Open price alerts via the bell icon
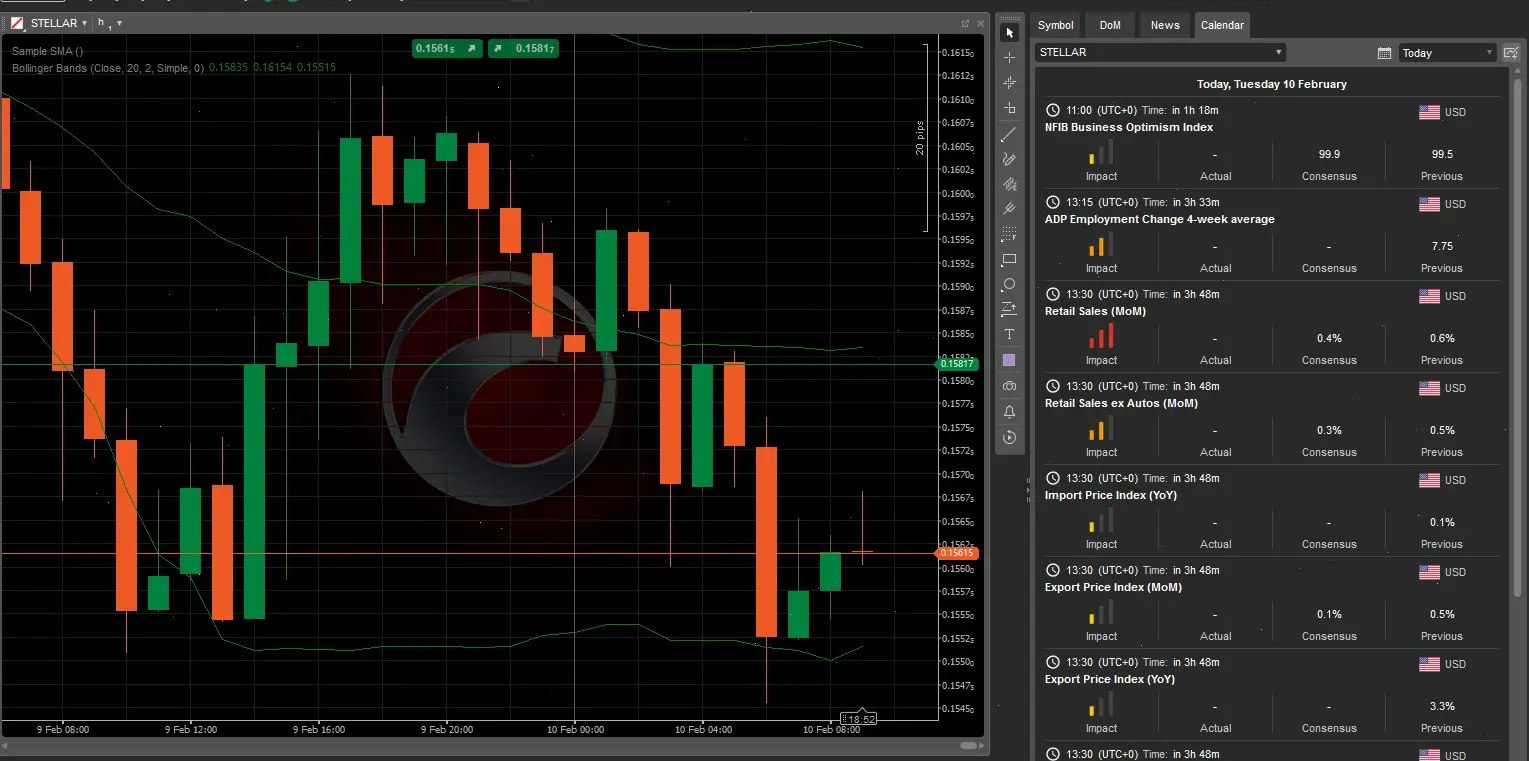Image resolution: width=1529 pixels, height=761 pixels. click(x=1009, y=411)
